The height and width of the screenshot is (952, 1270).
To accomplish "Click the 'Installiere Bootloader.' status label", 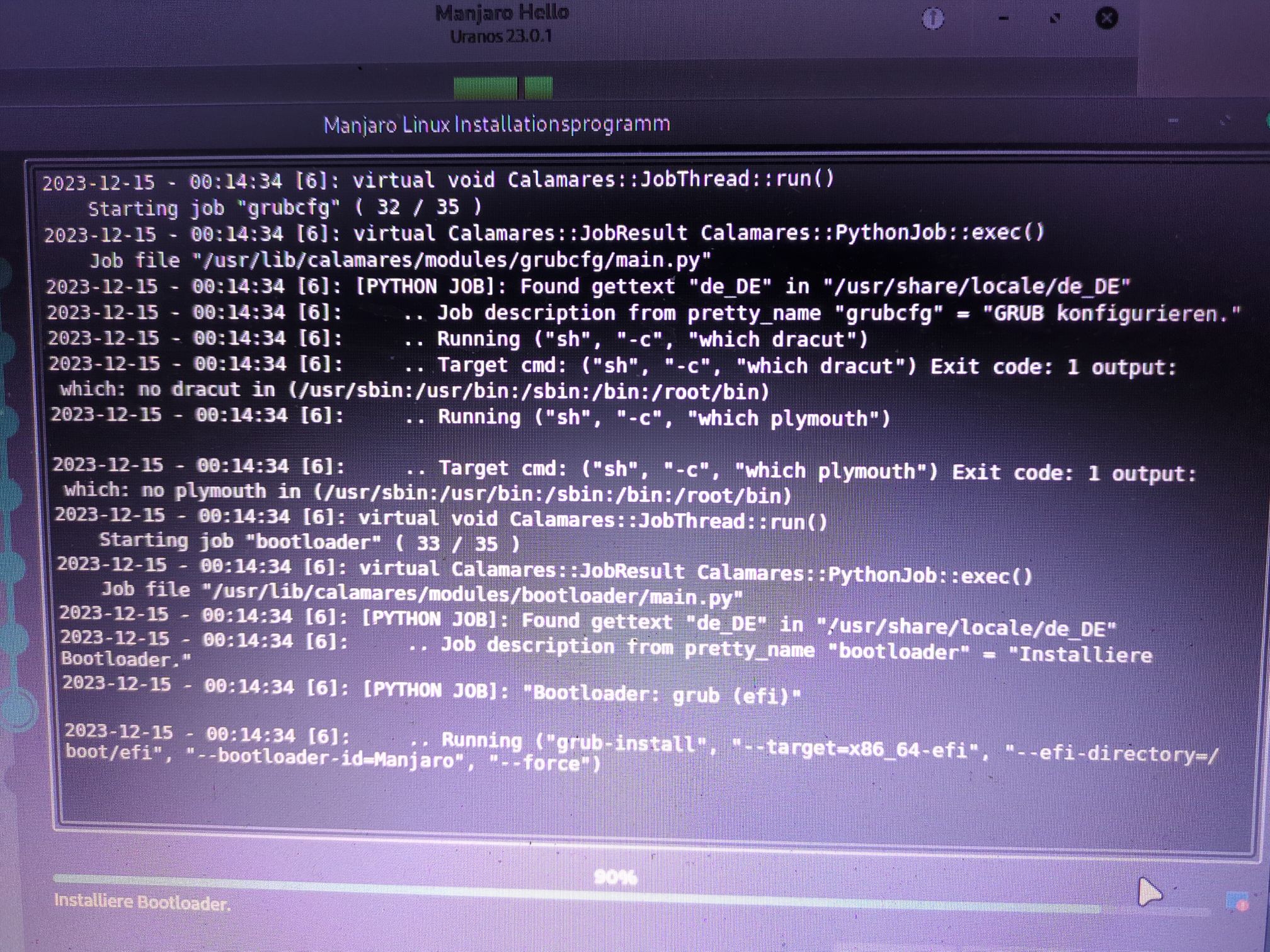I will (x=142, y=902).
